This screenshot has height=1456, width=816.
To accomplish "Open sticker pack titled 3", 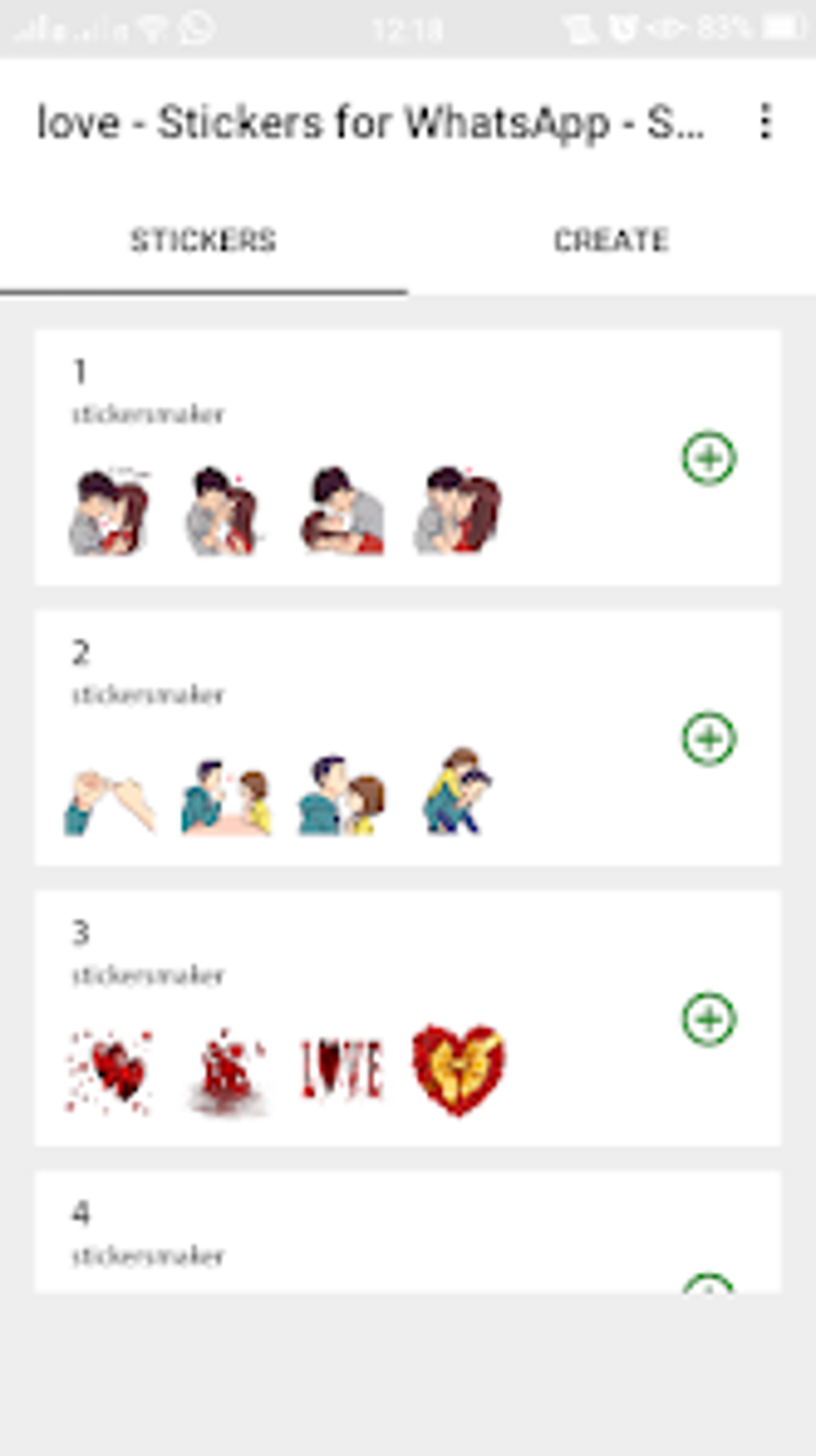I will tap(408, 1017).
